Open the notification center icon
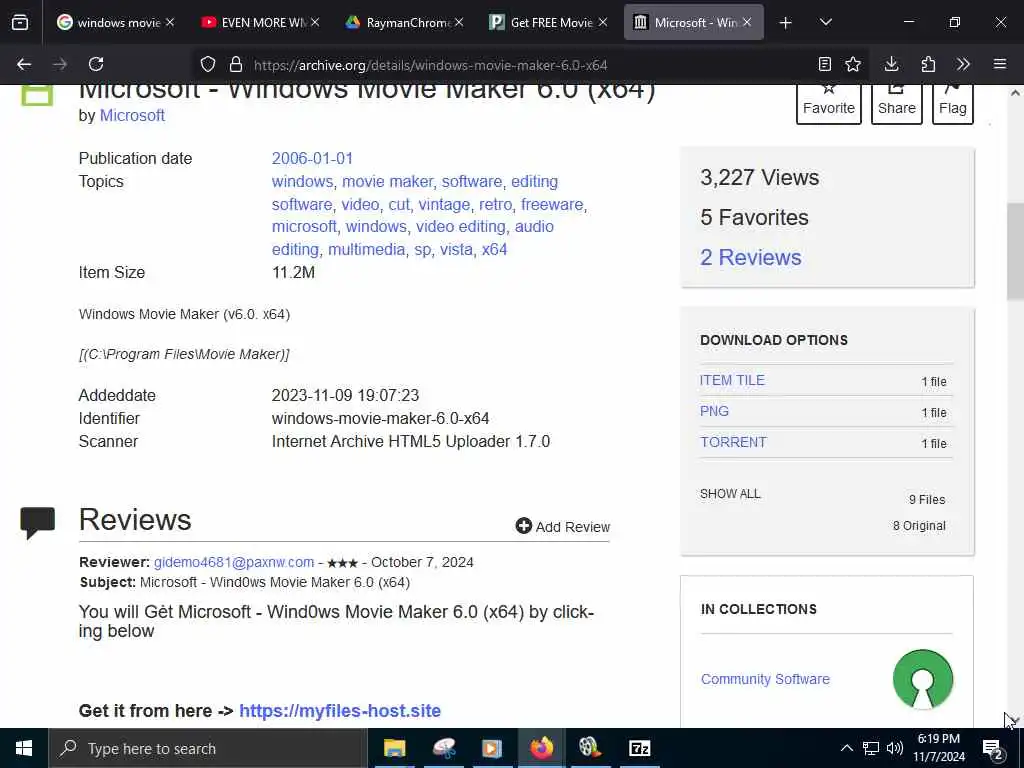This screenshot has height=768, width=1024. point(993,750)
